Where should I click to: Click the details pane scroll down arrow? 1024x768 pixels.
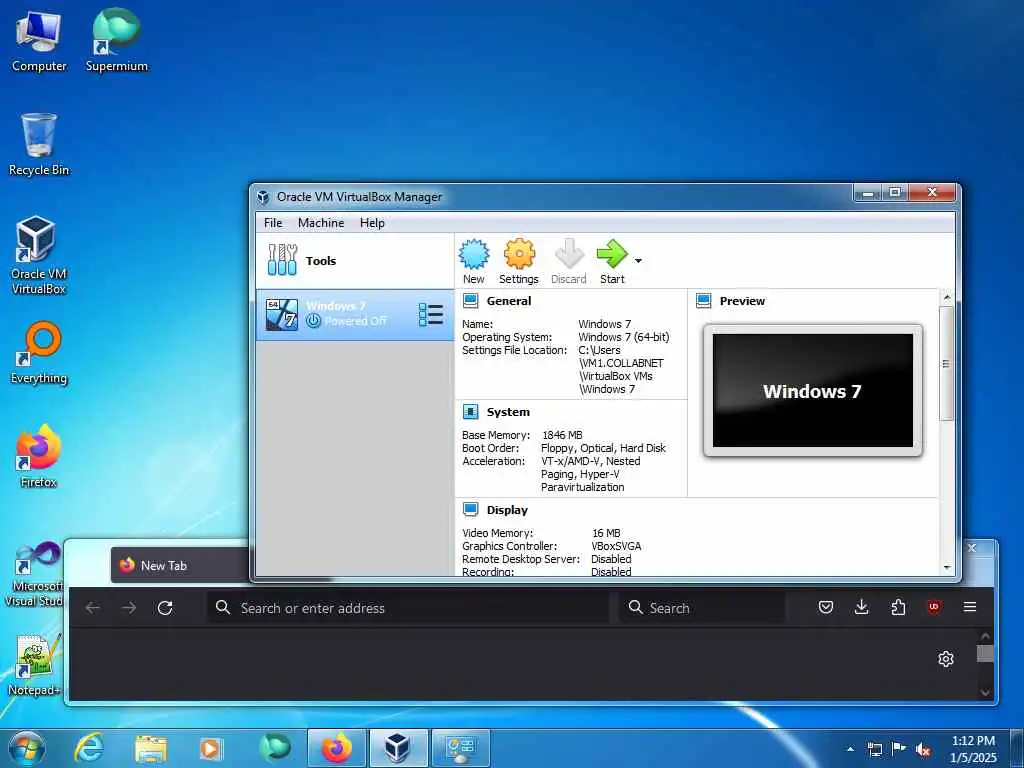click(x=947, y=568)
